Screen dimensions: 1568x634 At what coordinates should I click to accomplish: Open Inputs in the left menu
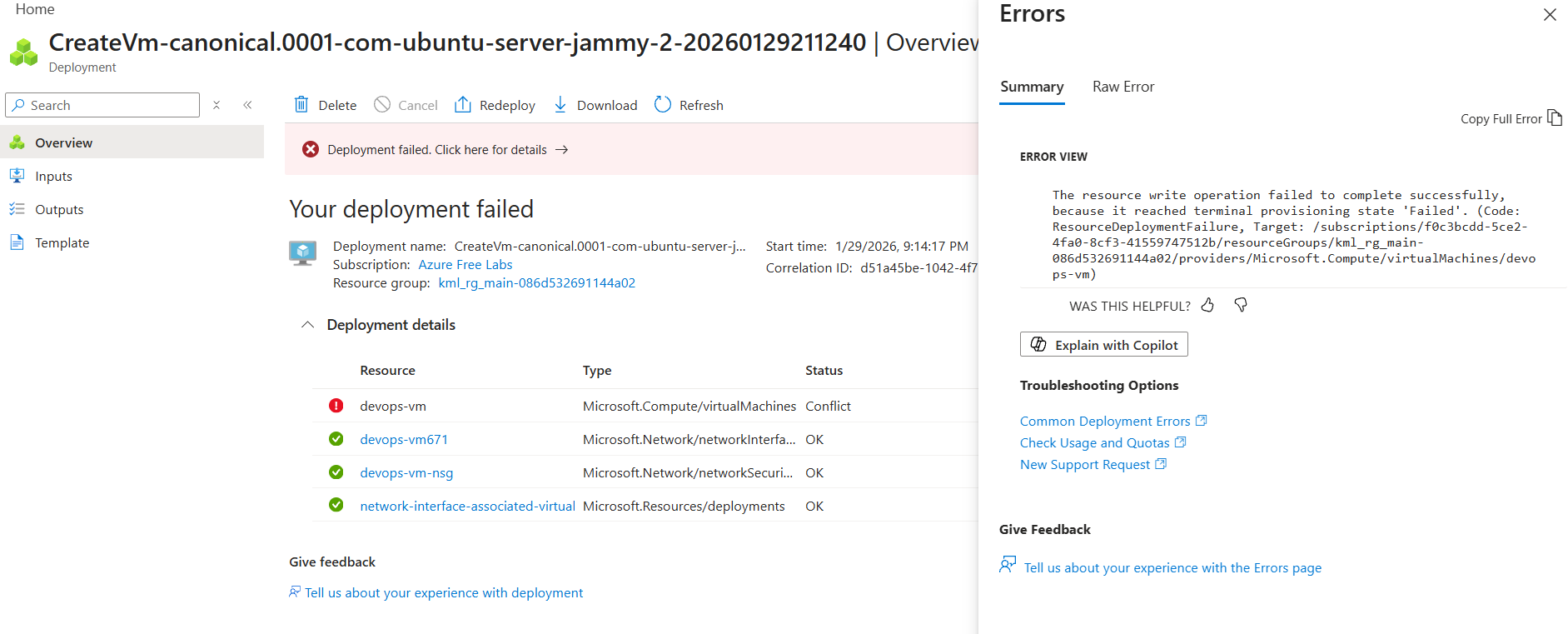coord(54,176)
